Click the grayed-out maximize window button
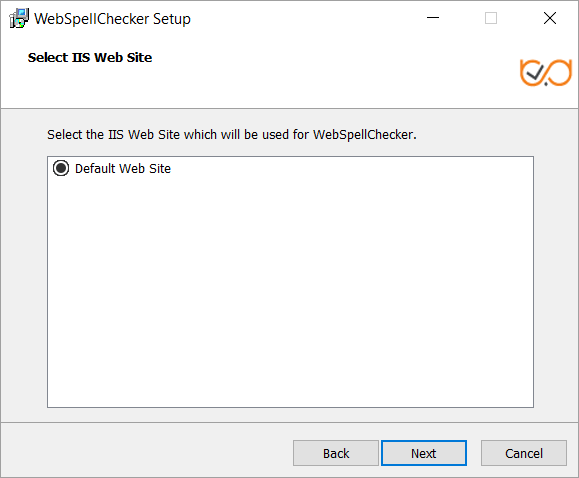This screenshot has width=579, height=478. [491, 18]
